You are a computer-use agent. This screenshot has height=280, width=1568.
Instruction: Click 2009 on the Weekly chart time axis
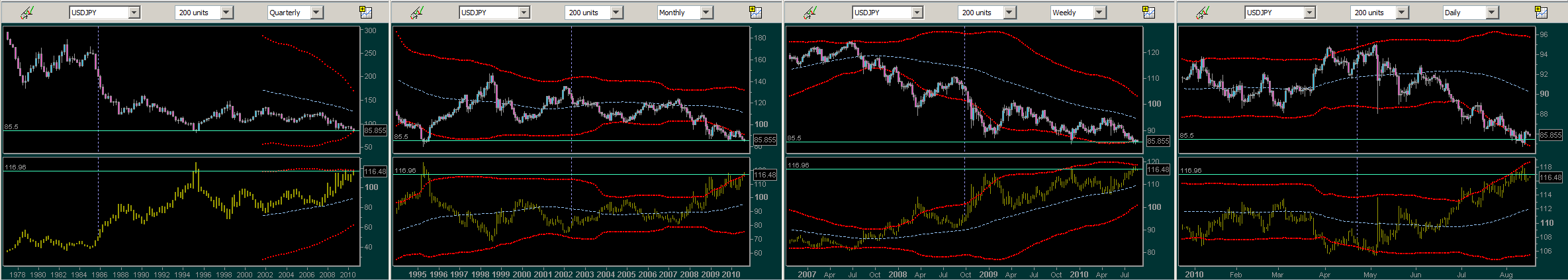988,274
